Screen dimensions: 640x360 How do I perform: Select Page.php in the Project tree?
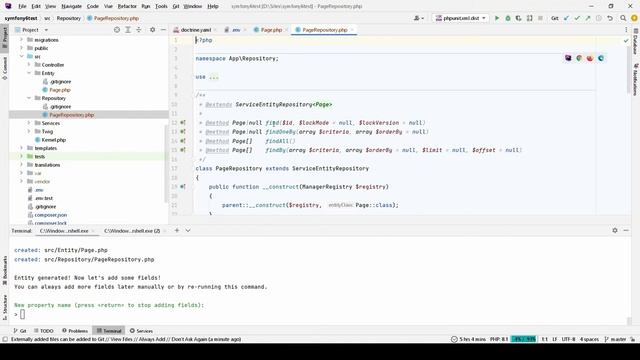pos(60,90)
